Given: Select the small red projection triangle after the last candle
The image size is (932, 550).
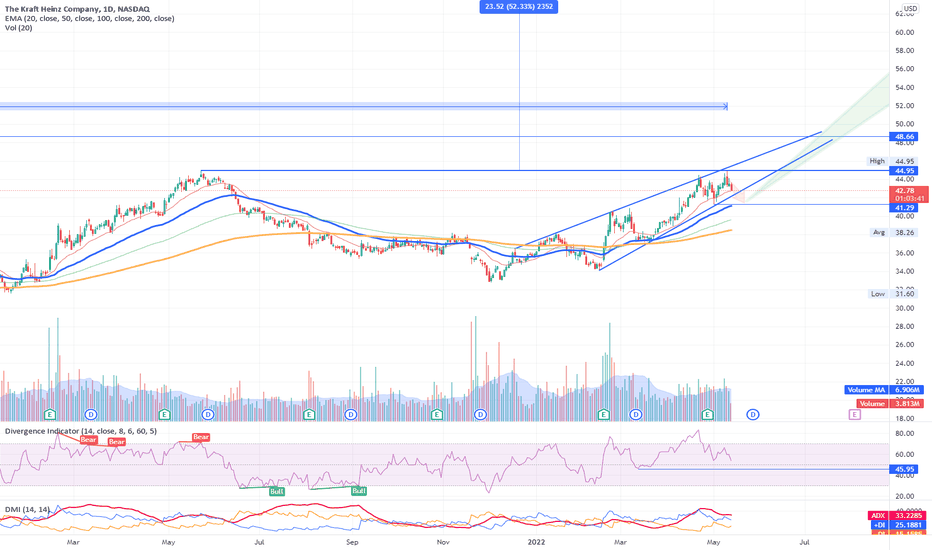Looking at the screenshot, I should coord(737,194).
